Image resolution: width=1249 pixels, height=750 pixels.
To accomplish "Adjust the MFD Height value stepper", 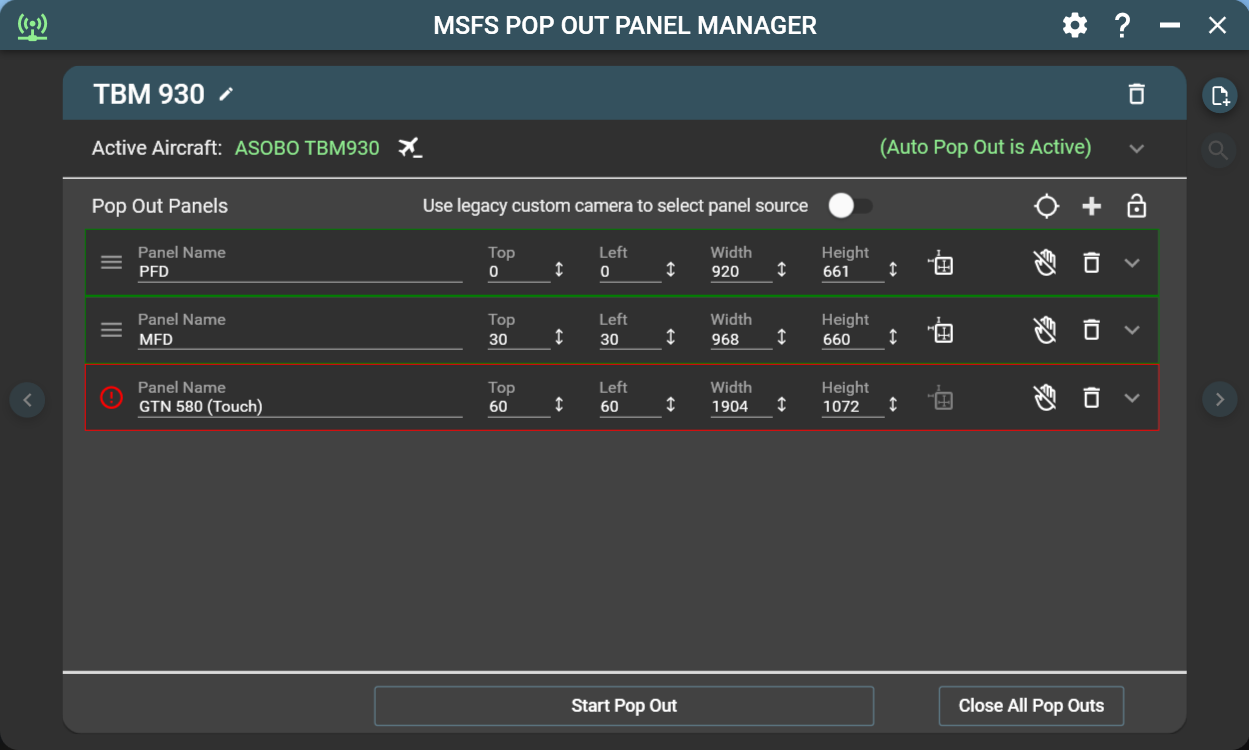I will tap(893, 338).
